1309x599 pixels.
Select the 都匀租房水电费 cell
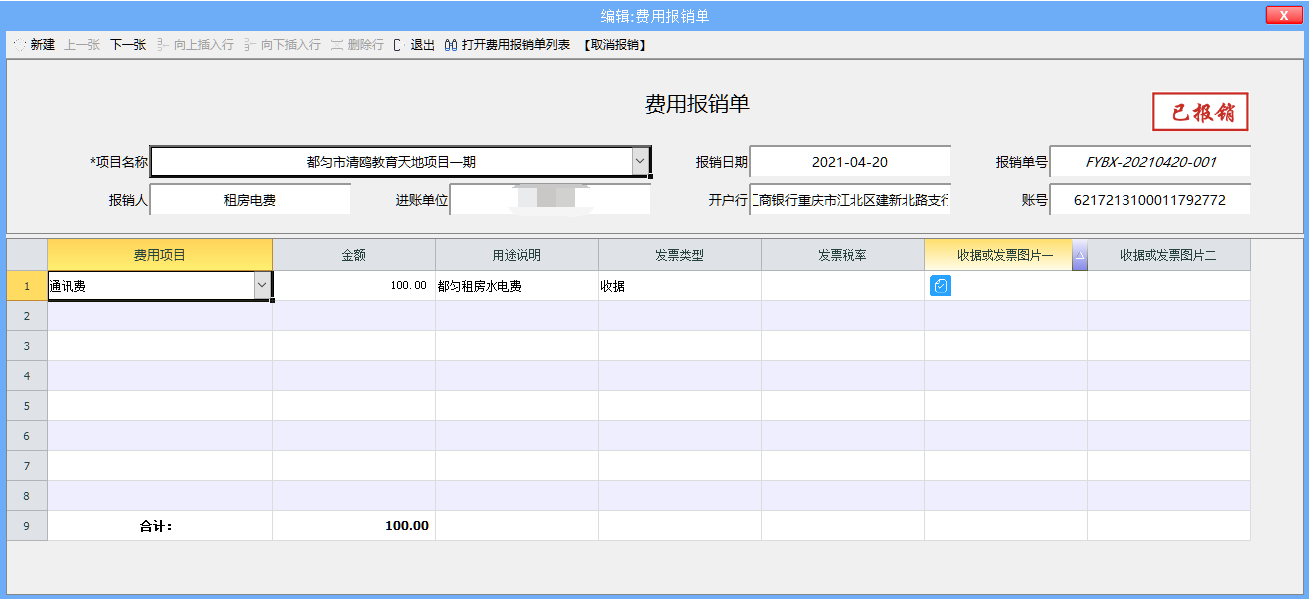click(x=517, y=286)
